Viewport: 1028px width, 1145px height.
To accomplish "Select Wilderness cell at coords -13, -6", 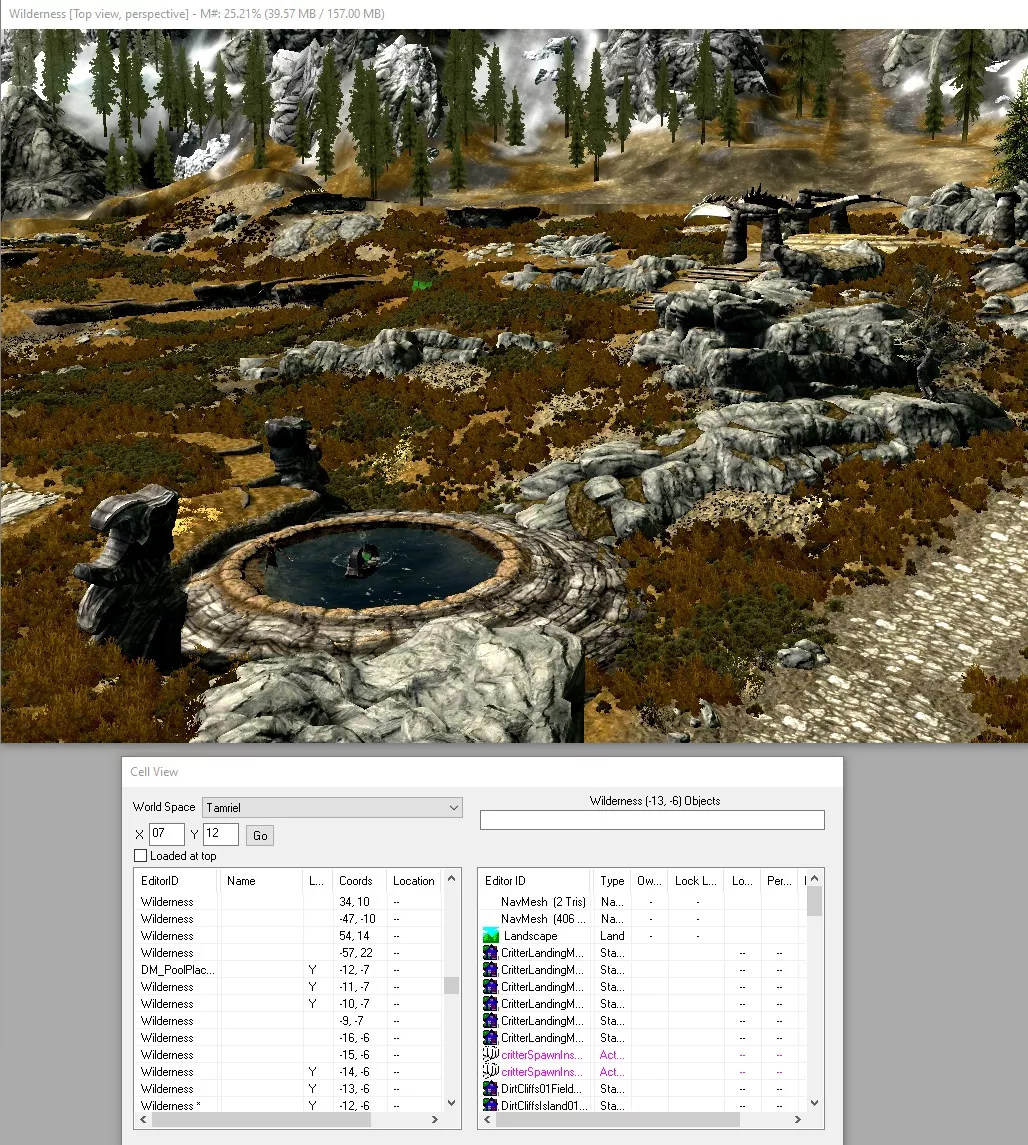I will (x=288, y=1089).
